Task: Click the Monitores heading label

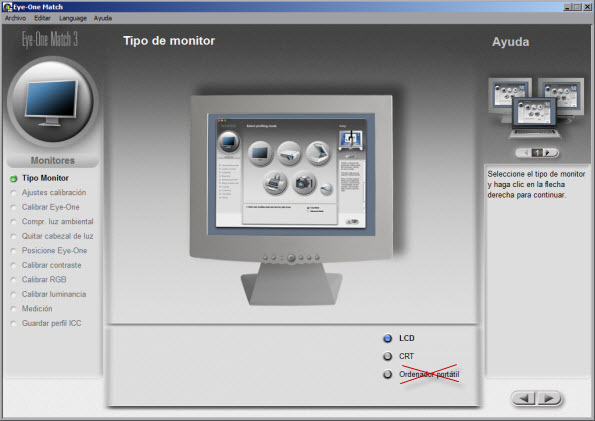Action: (x=52, y=161)
